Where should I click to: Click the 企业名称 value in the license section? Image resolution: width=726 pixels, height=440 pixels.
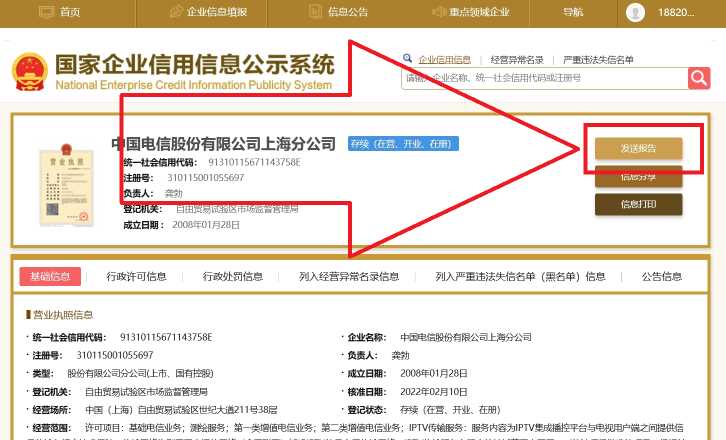click(x=466, y=337)
